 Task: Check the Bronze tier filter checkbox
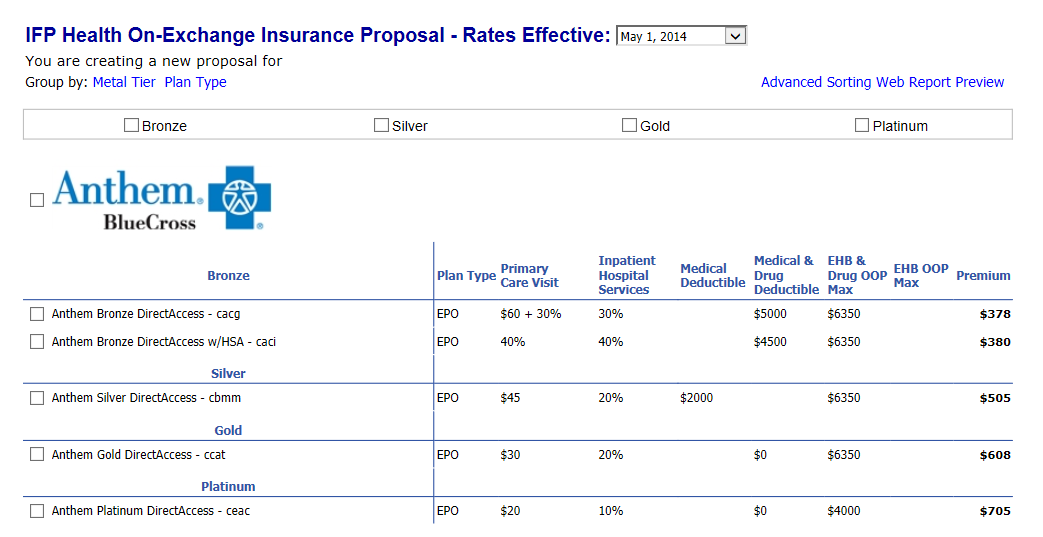pyautogui.click(x=131, y=125)
